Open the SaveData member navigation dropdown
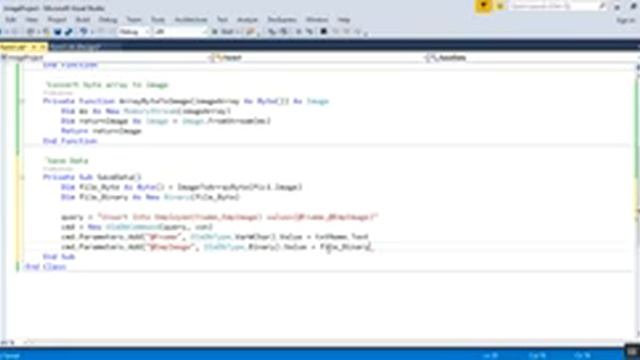The width and height of the screenshot is (640, 360). [x=530, y=58]
